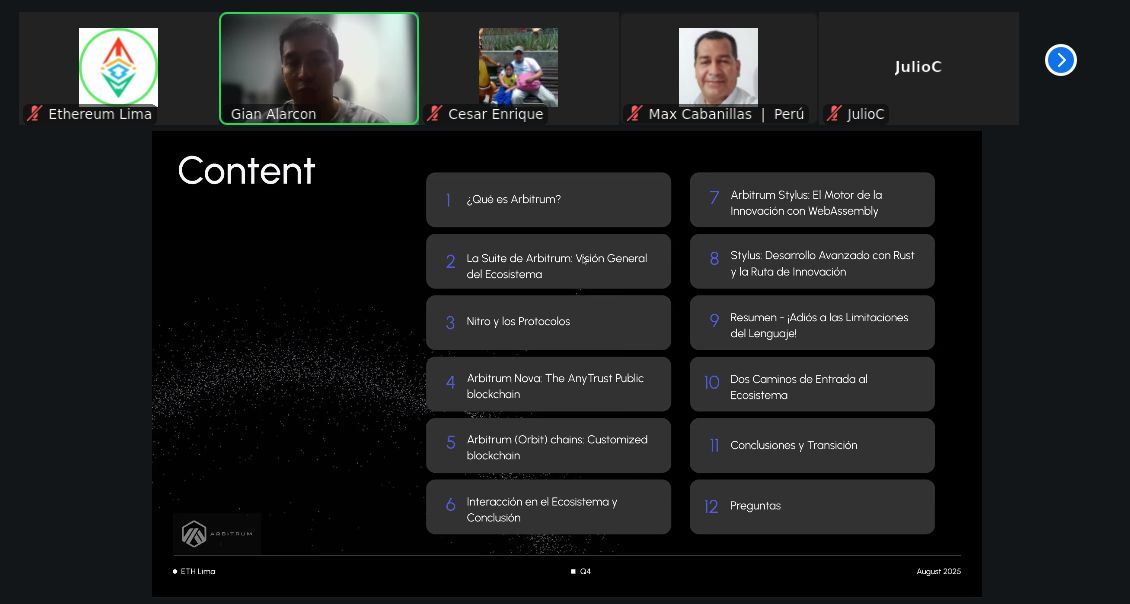Select the JulioC participant tile
The height and width of the screenshot is (604, 1130).
pos(918,68)
